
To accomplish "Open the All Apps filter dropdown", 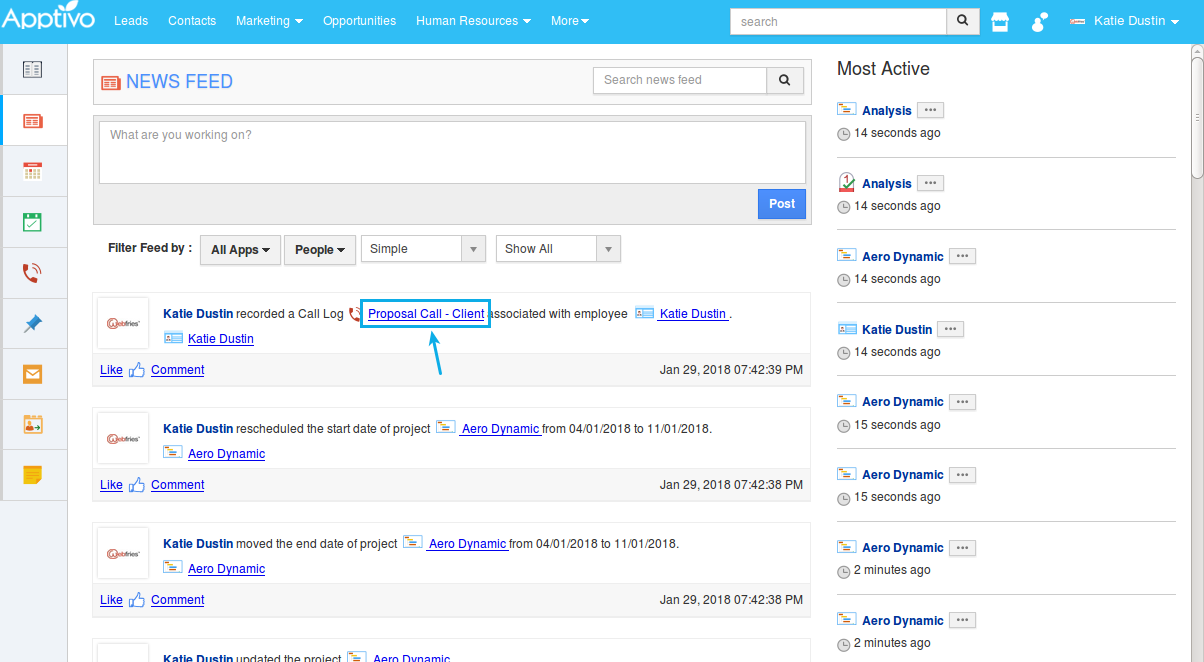I will [x=240, y=250].
